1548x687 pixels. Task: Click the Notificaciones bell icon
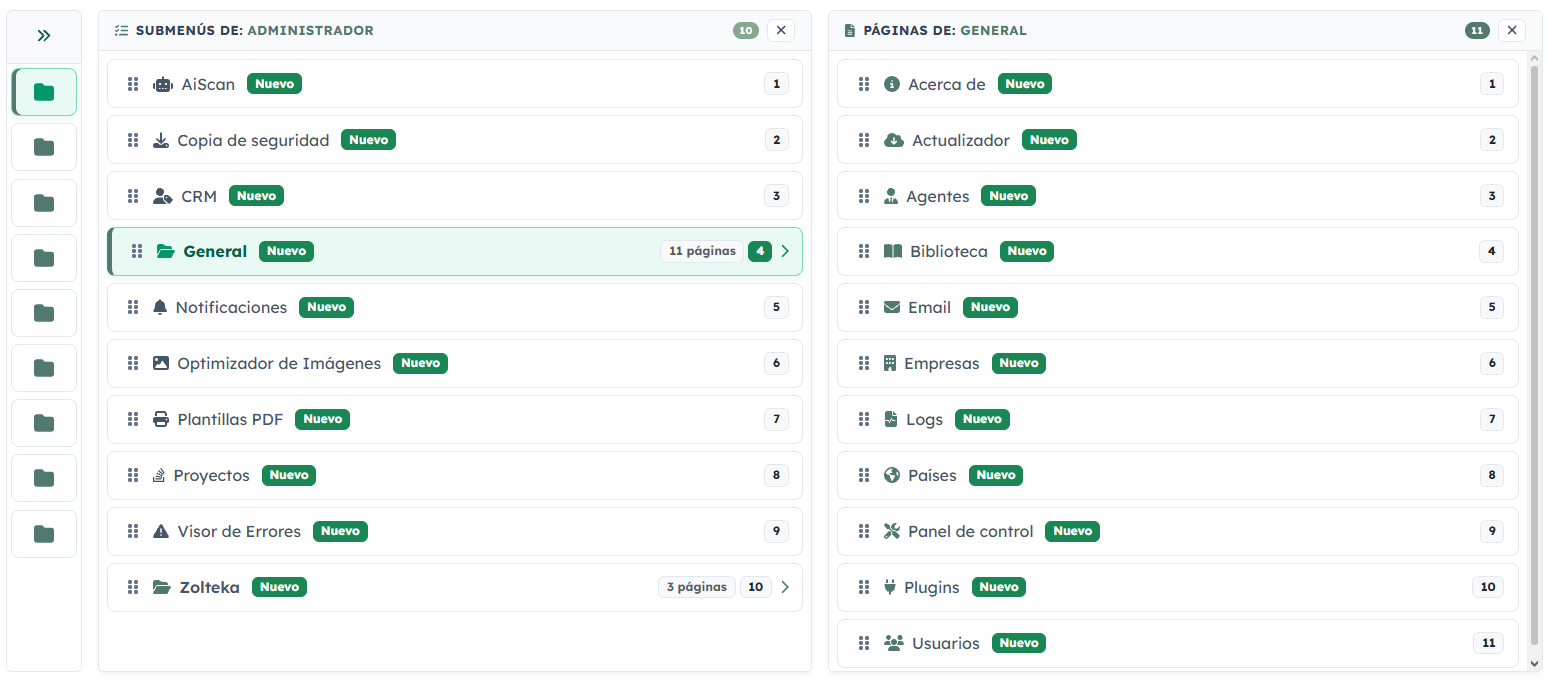click(160, 307)
